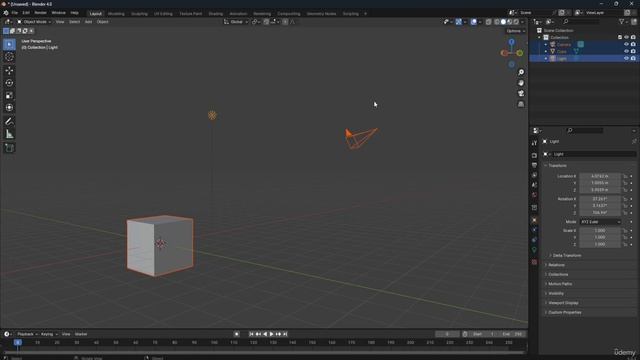
Task: Toggle the camera view icon
Action: point(521,93)
